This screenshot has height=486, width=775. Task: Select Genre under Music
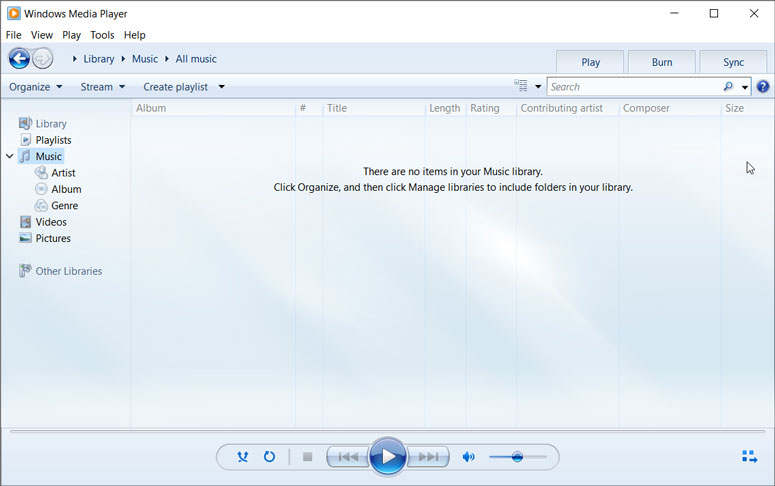pos(56,205)
